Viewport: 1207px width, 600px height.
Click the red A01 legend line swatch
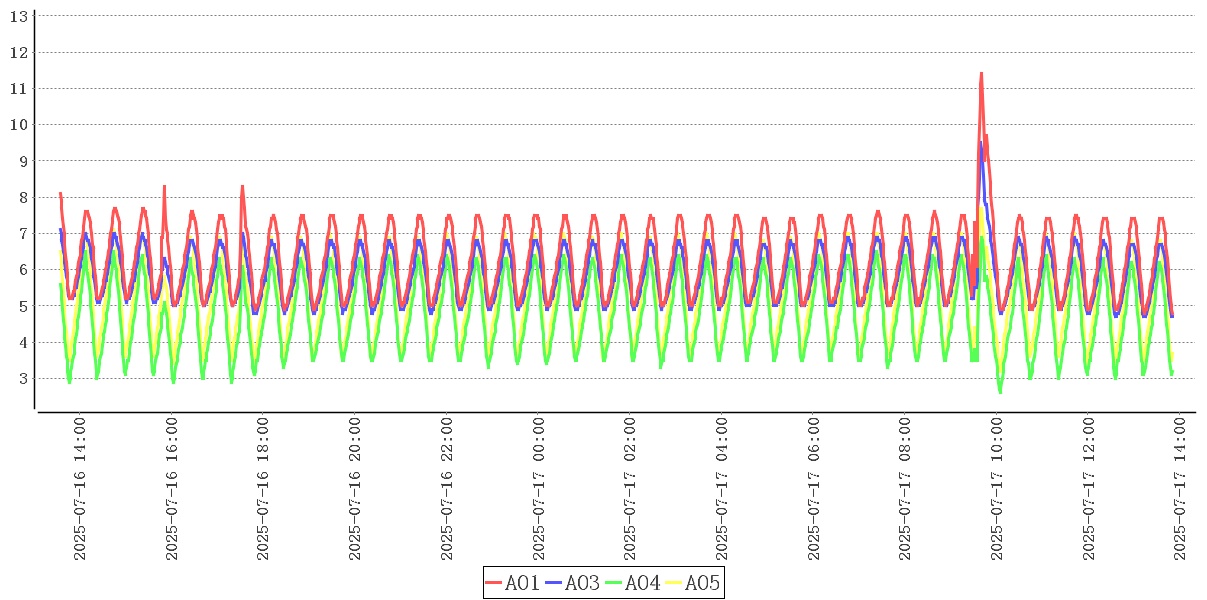pyautogui.click(x=494, y=583)
